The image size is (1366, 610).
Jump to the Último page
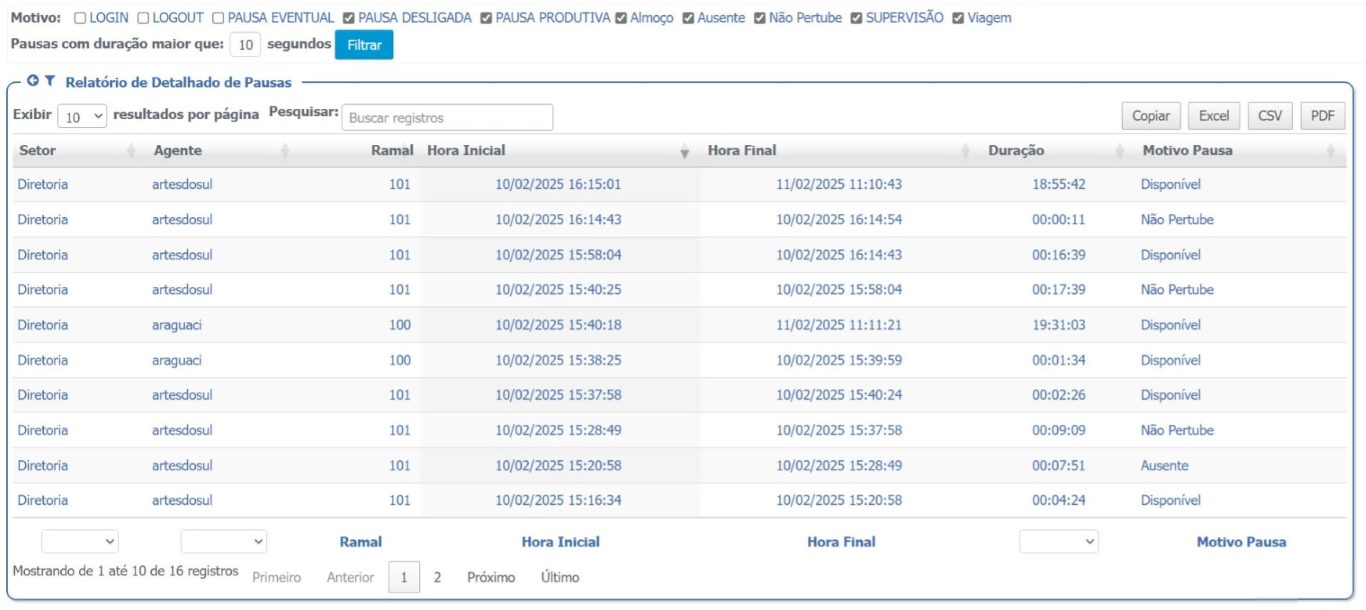[x=560, y=577]
